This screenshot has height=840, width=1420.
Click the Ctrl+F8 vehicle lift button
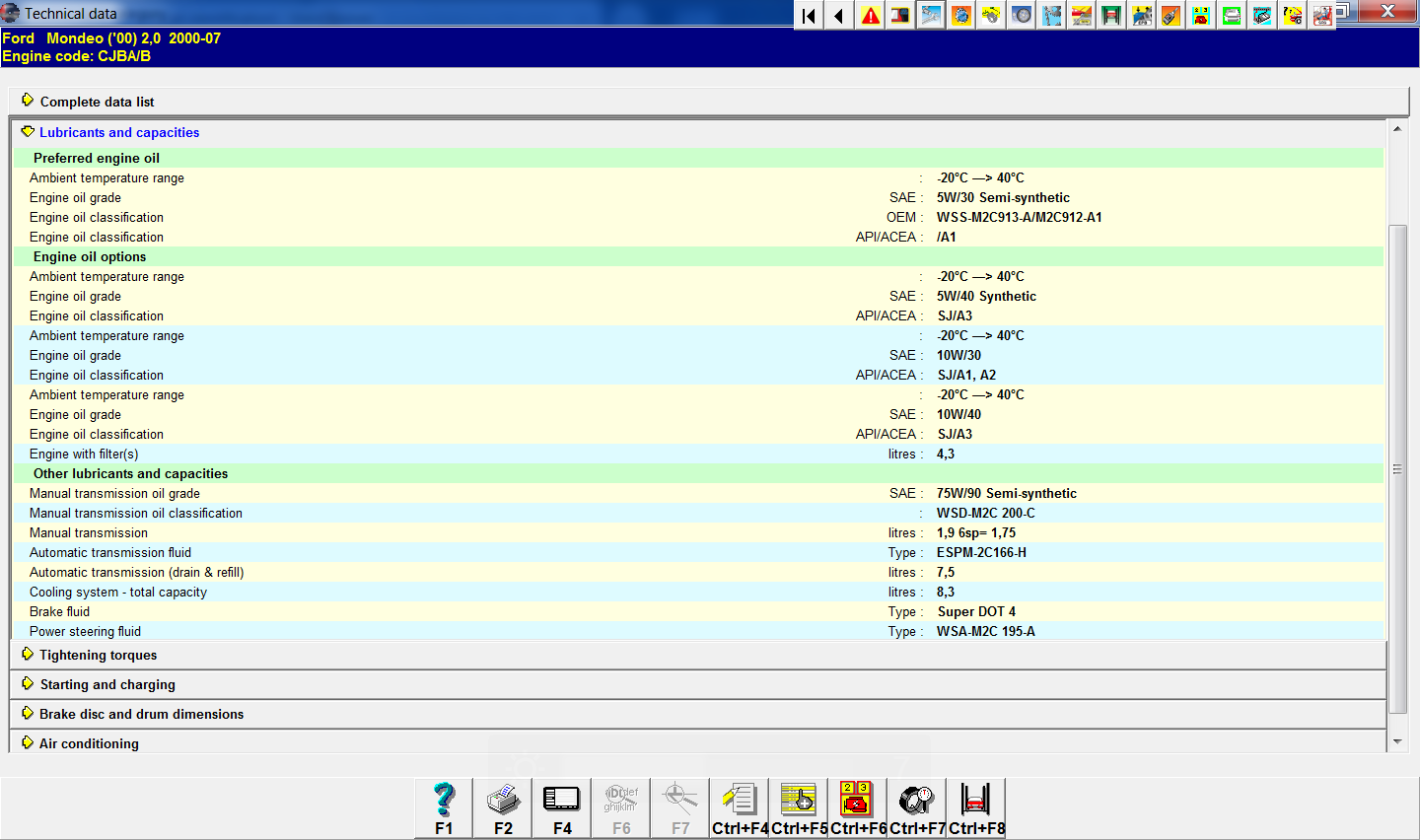pyautogui.click(x=976, y=808)
